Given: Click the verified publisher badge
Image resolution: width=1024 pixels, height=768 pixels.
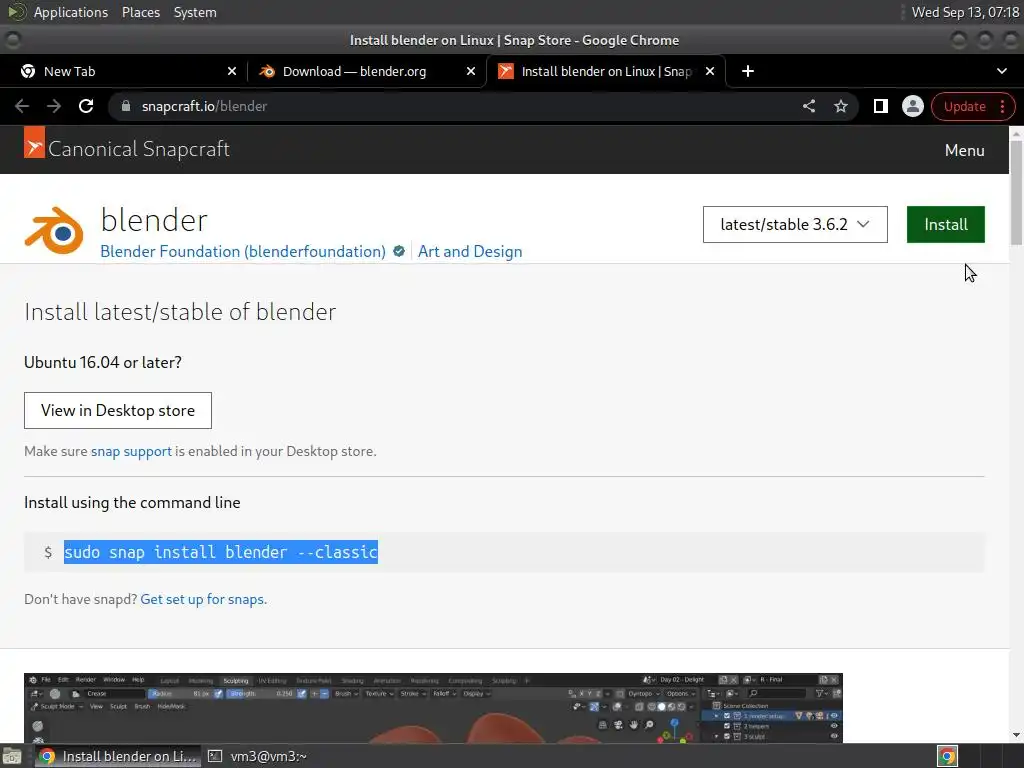Looking at the screenshot, I should [398, 251].
